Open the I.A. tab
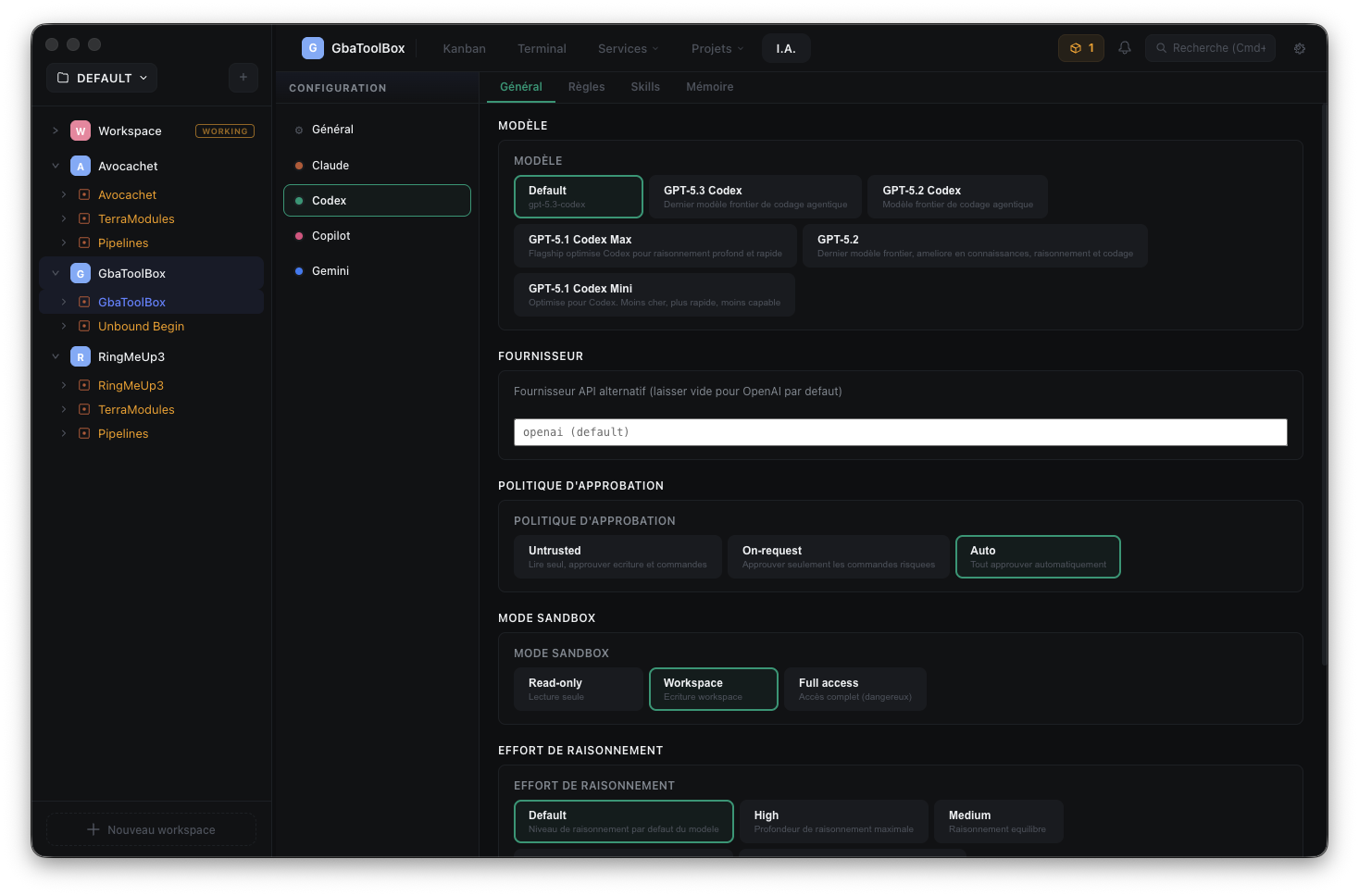 (x=786, y=49)
